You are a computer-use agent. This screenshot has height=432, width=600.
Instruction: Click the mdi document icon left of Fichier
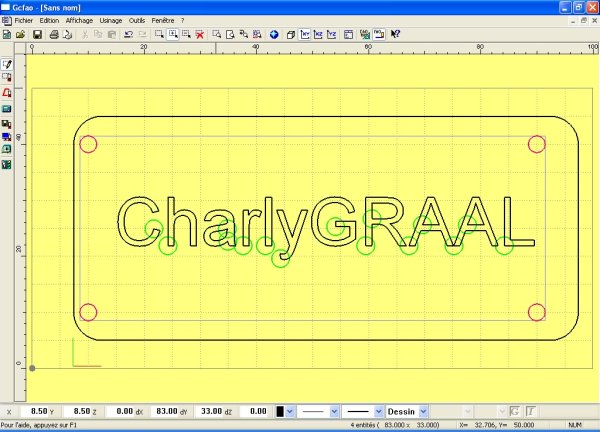pyautogui.click(x=7, y=21)
